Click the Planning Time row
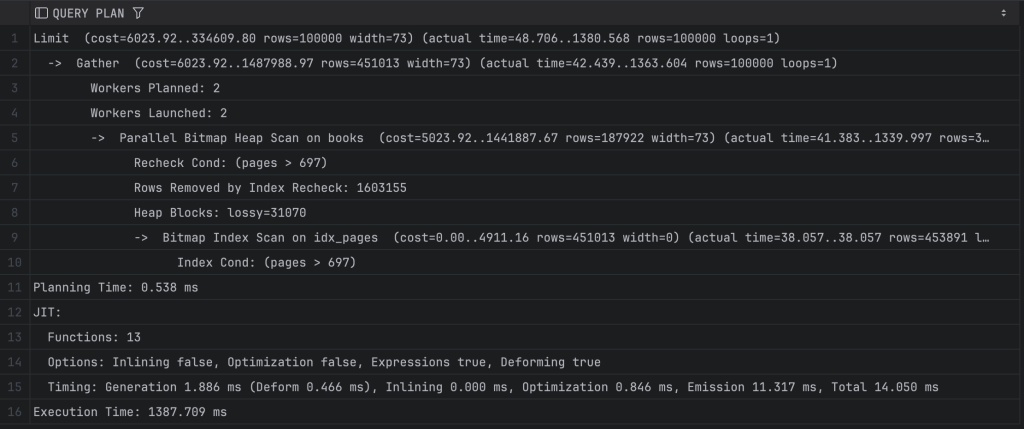The image size is (1024, 429). point(116,287)
